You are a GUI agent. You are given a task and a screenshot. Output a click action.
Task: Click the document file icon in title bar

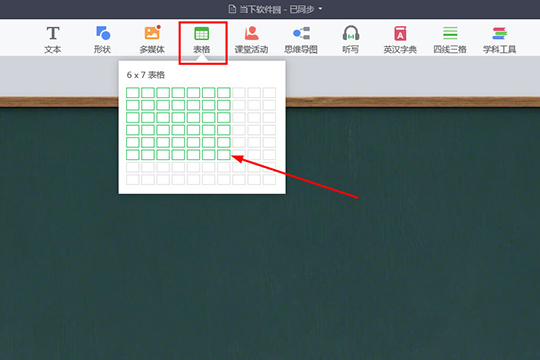[232, 9]
